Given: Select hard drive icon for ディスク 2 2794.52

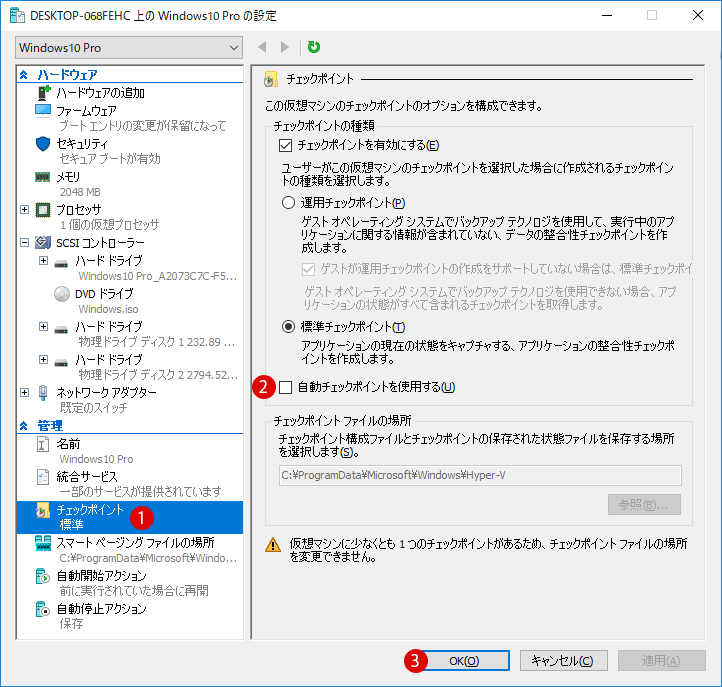Looking at the screenshot, I should [x=61, y=363].
